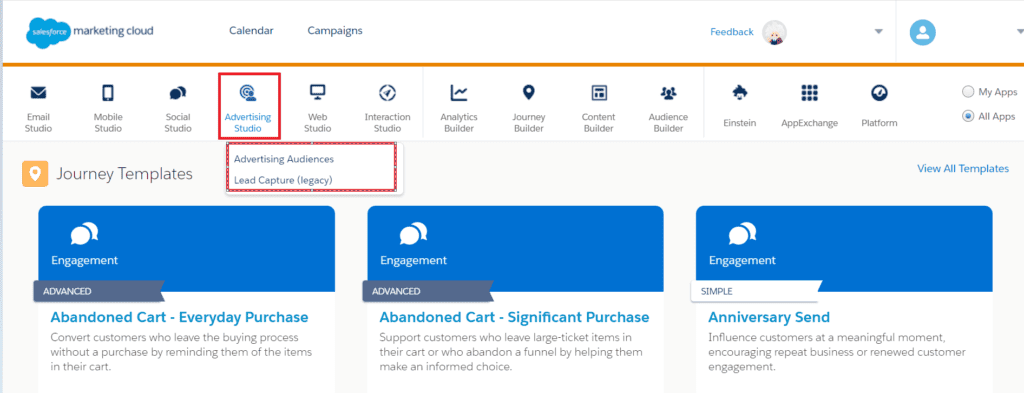Open Social Studio app
Screen dimensions: 1024x393
click(178, 108)
